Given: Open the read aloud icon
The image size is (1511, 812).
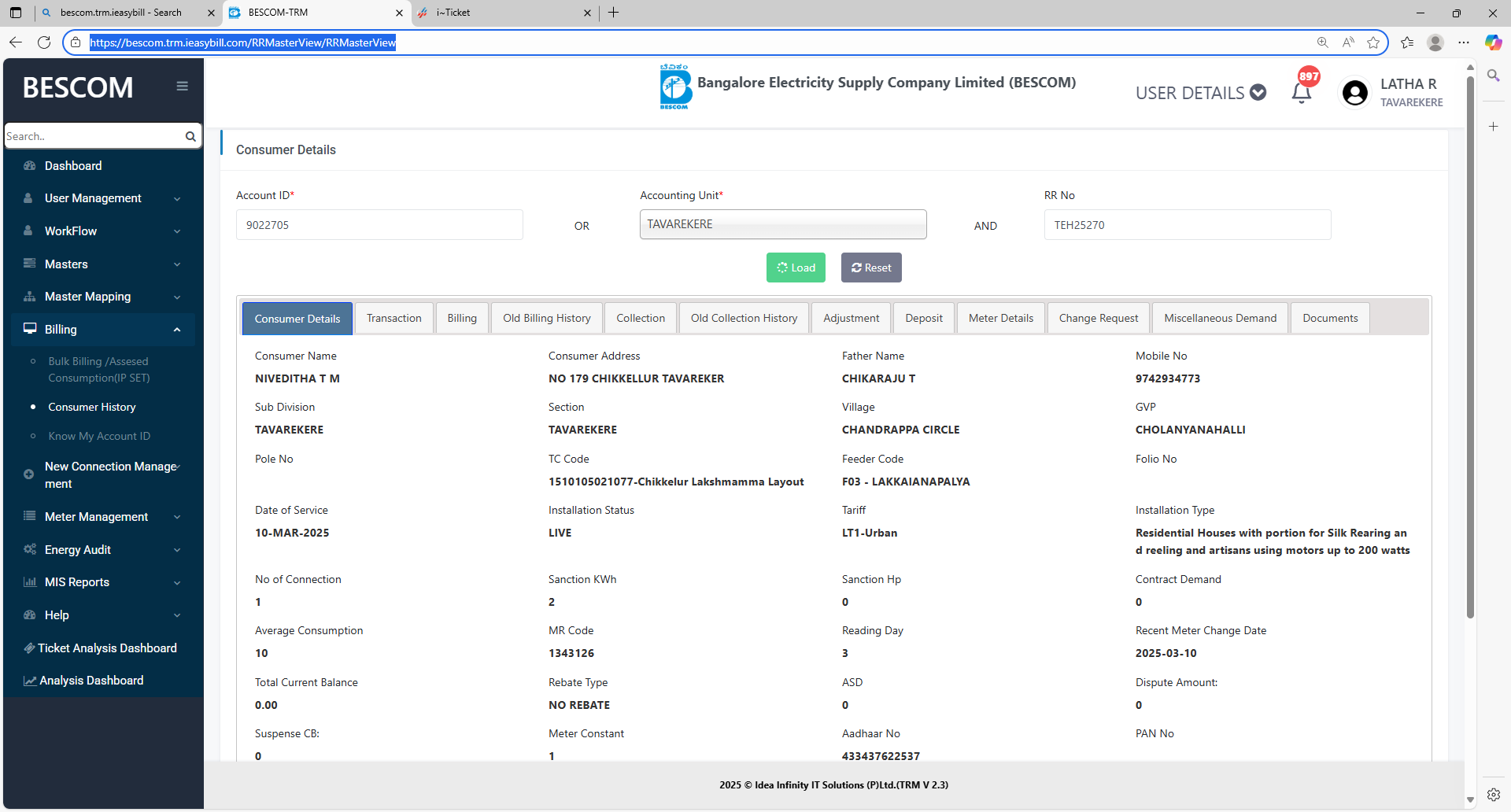Looking at the screenshot, I should coord(1348,42).
